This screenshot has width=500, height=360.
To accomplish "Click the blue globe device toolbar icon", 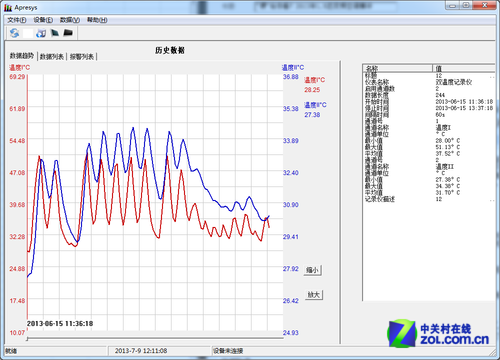I will pyautogui.click(x=41, y=33).
